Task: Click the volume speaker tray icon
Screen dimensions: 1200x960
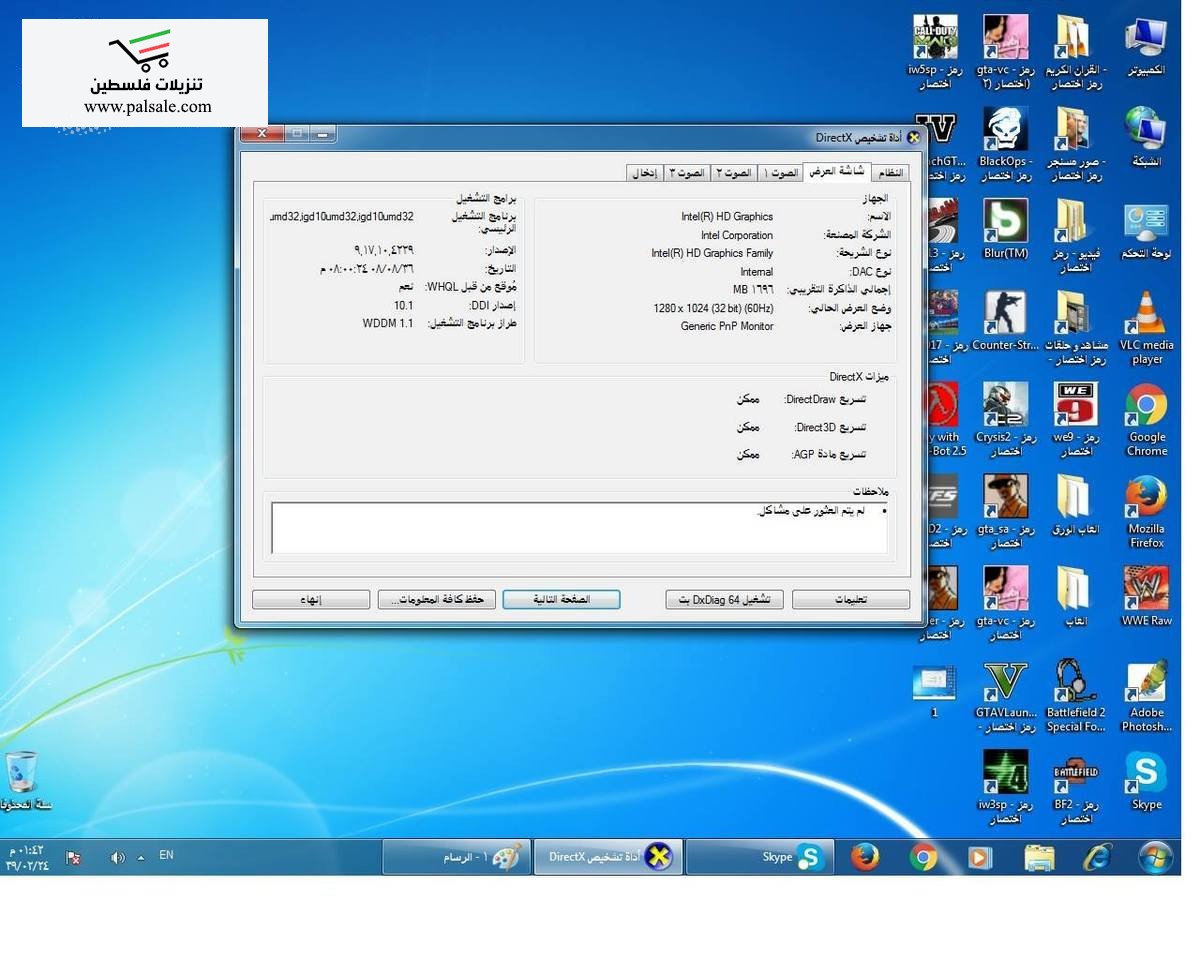Action: pos(117,857)
